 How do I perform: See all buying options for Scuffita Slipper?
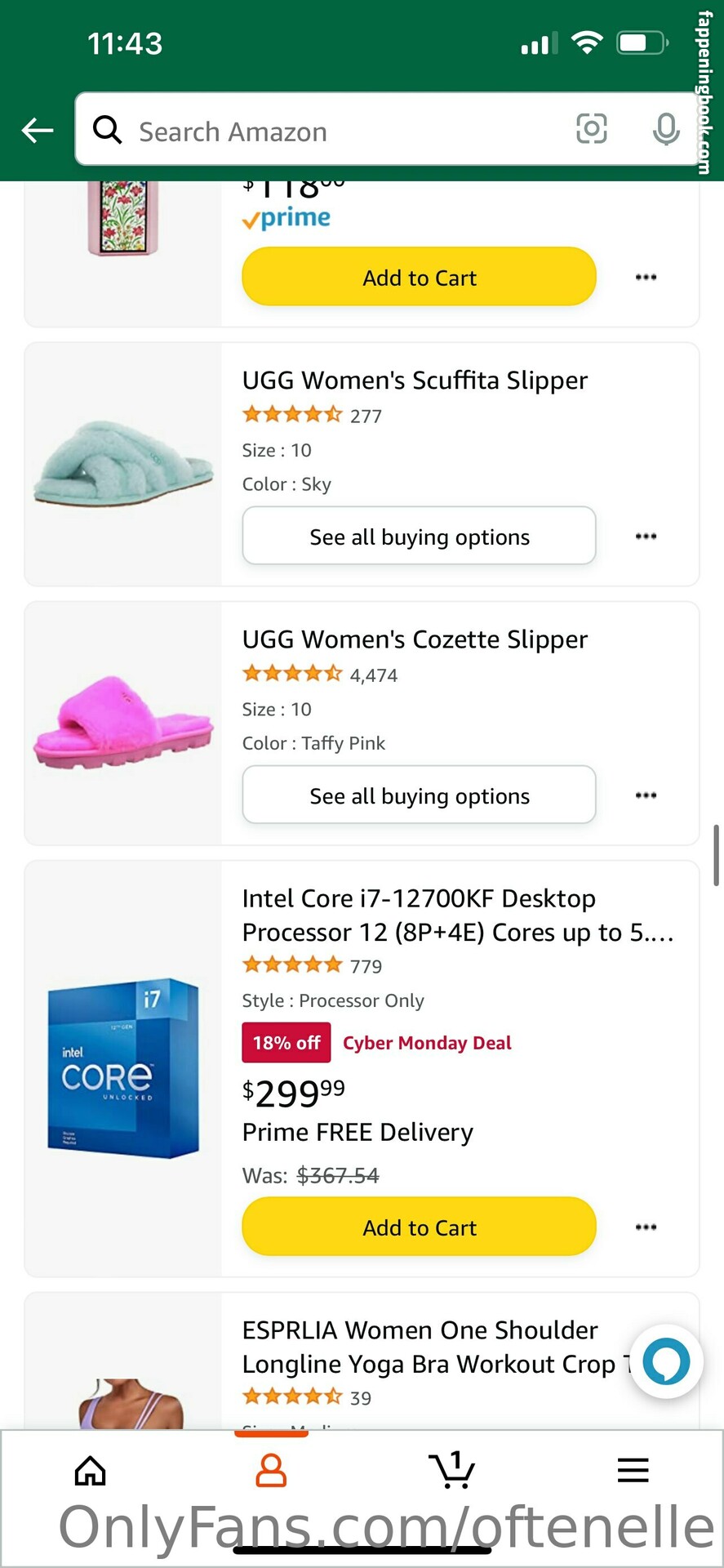tap(419, 537)
